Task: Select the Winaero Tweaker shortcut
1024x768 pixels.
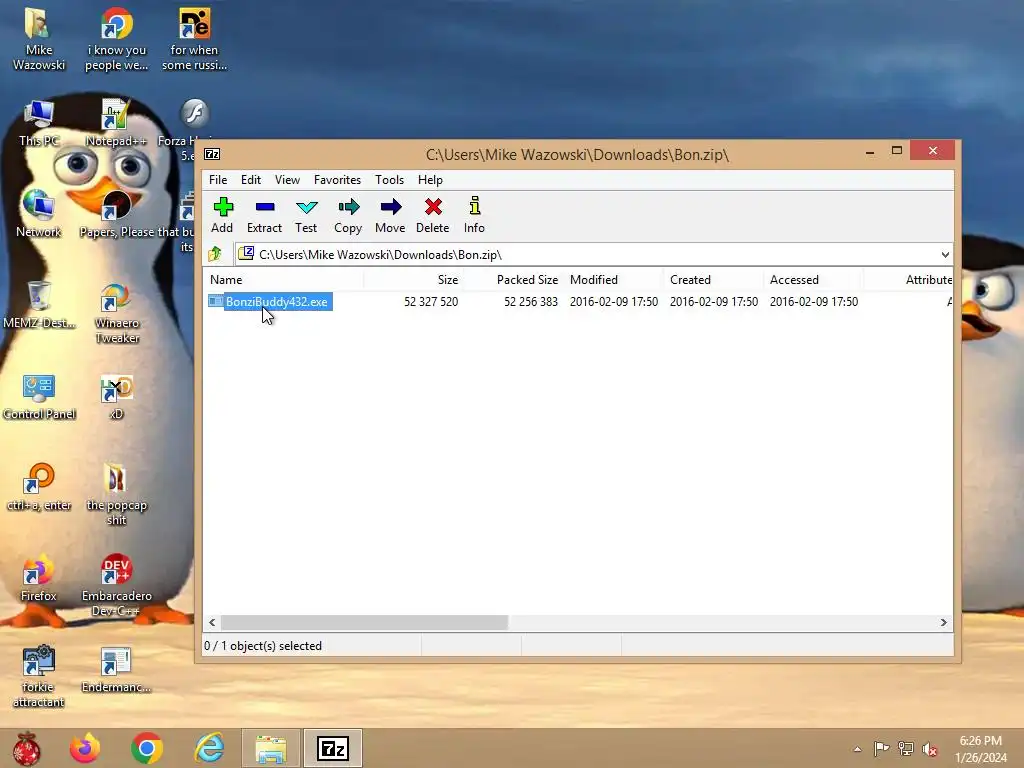Action: pos(117,313)
